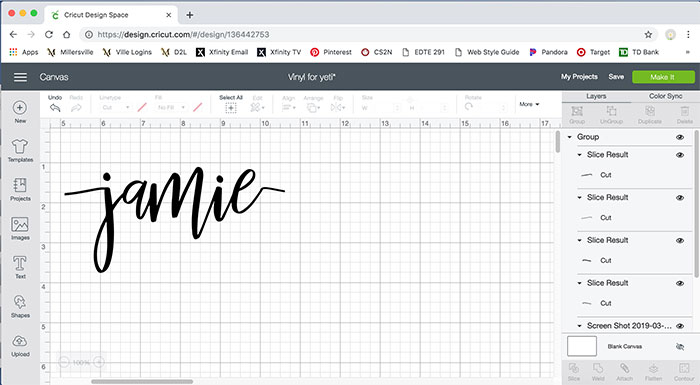
Task: Click the Select All icon
Action: point(231,108)
